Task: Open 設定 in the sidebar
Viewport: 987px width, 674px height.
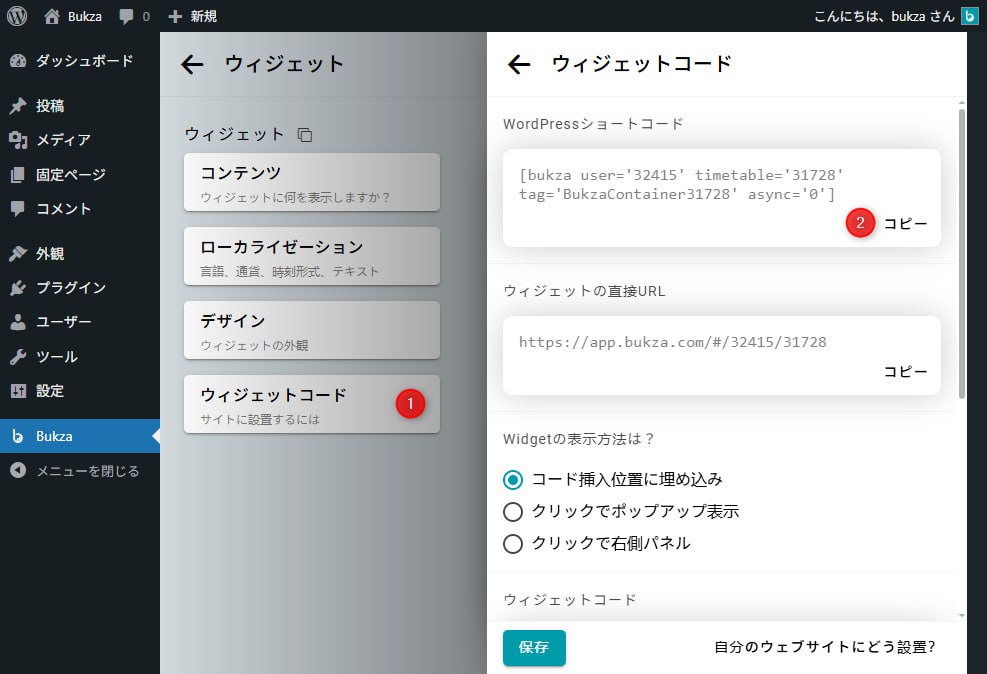Action: click(80, 390)
